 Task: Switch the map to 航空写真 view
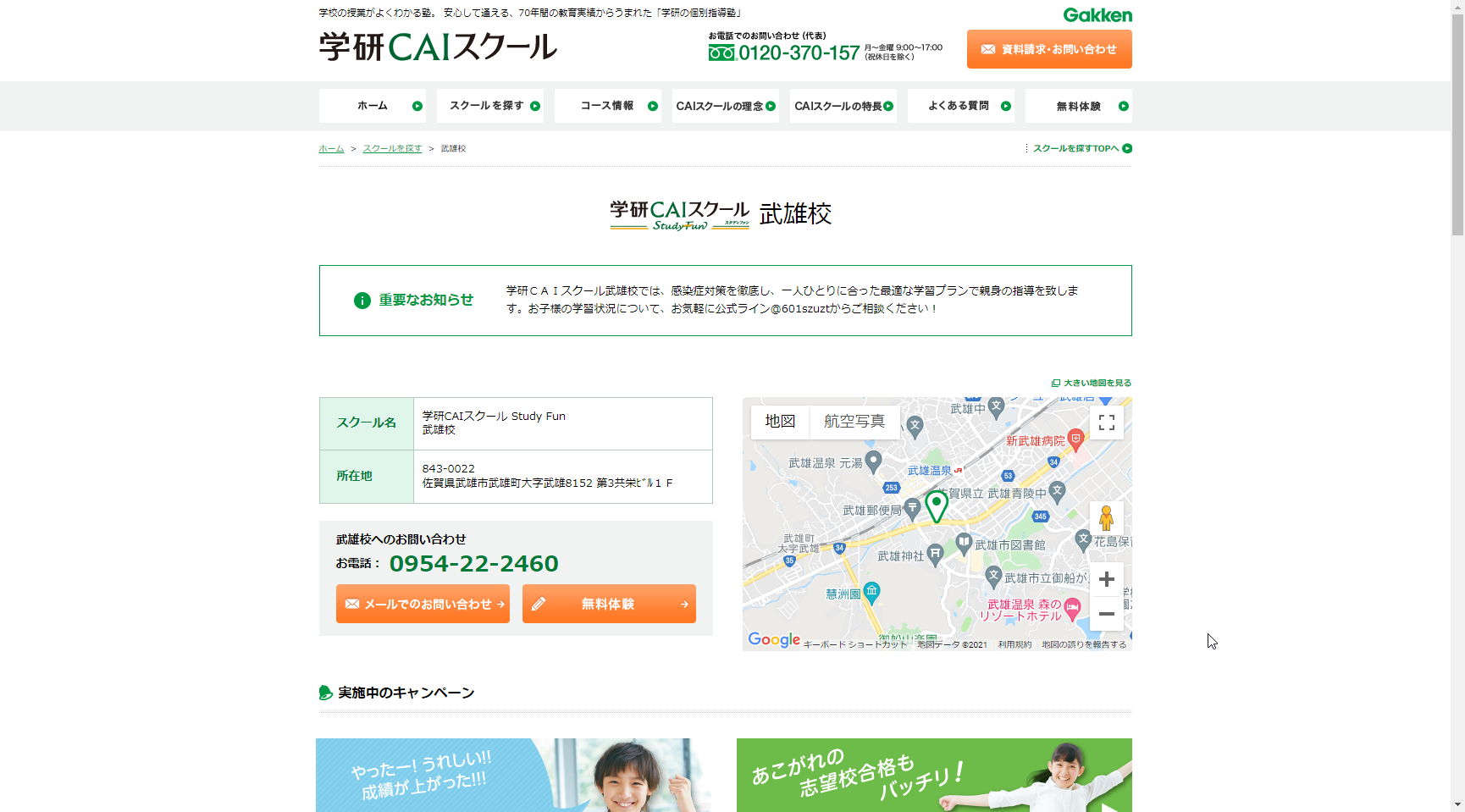click(x=854, y=422)
